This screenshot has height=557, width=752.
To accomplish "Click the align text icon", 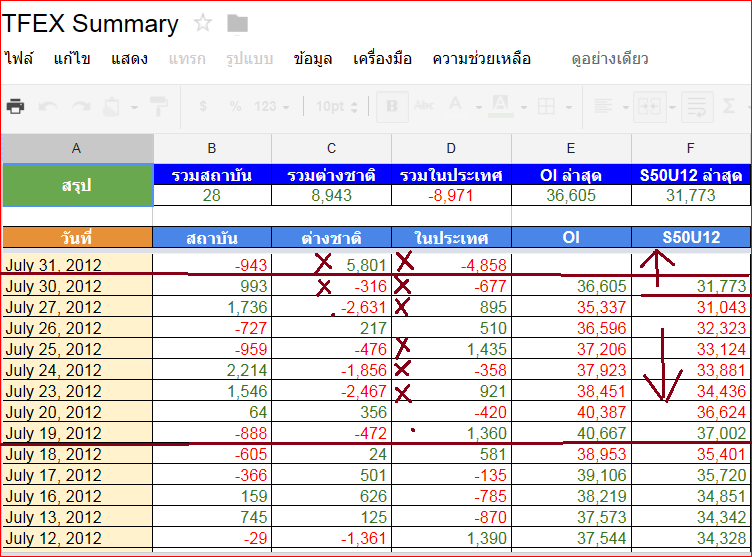I will (603, 106).
